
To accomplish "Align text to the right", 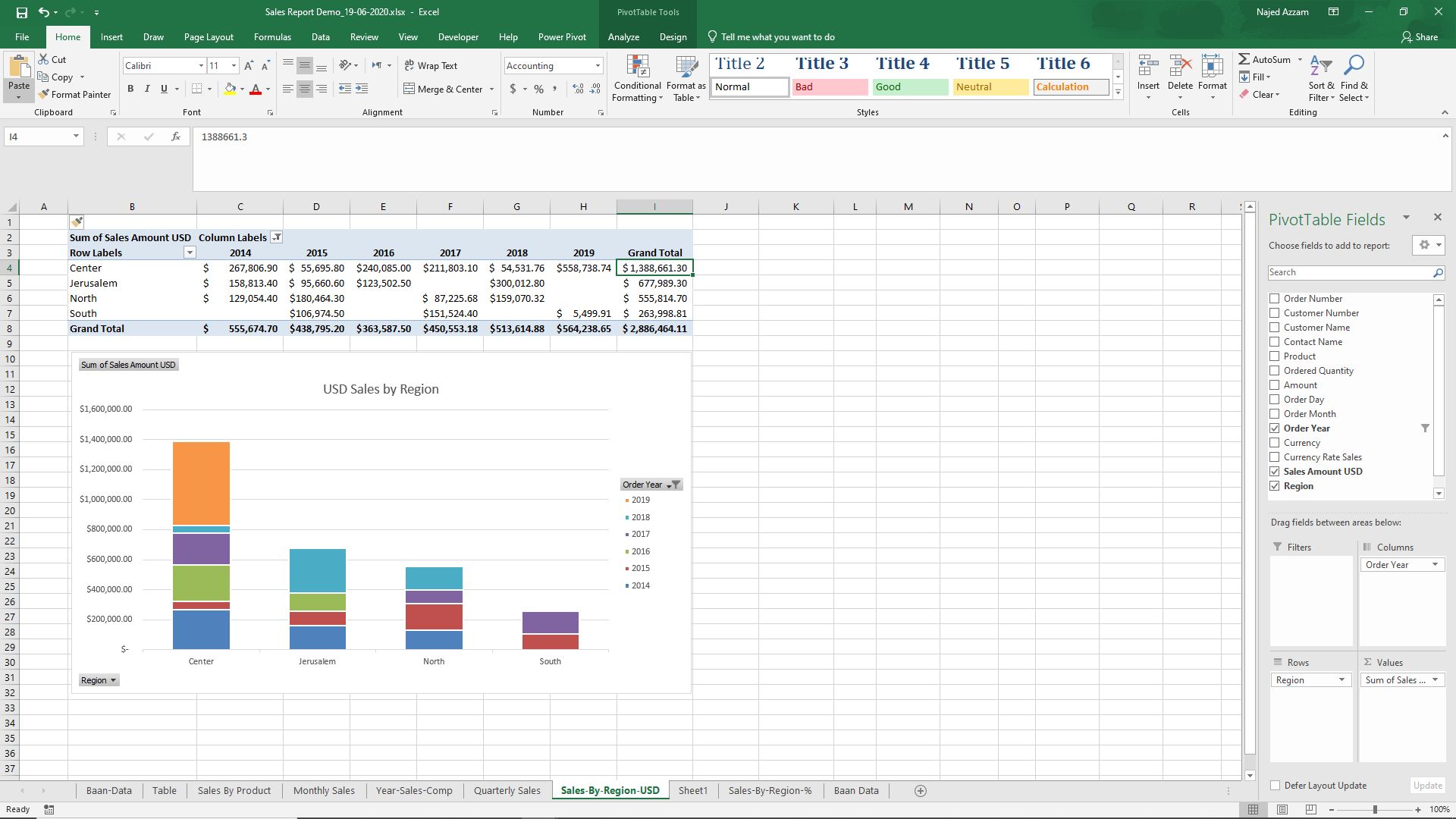I will (322, 89).
